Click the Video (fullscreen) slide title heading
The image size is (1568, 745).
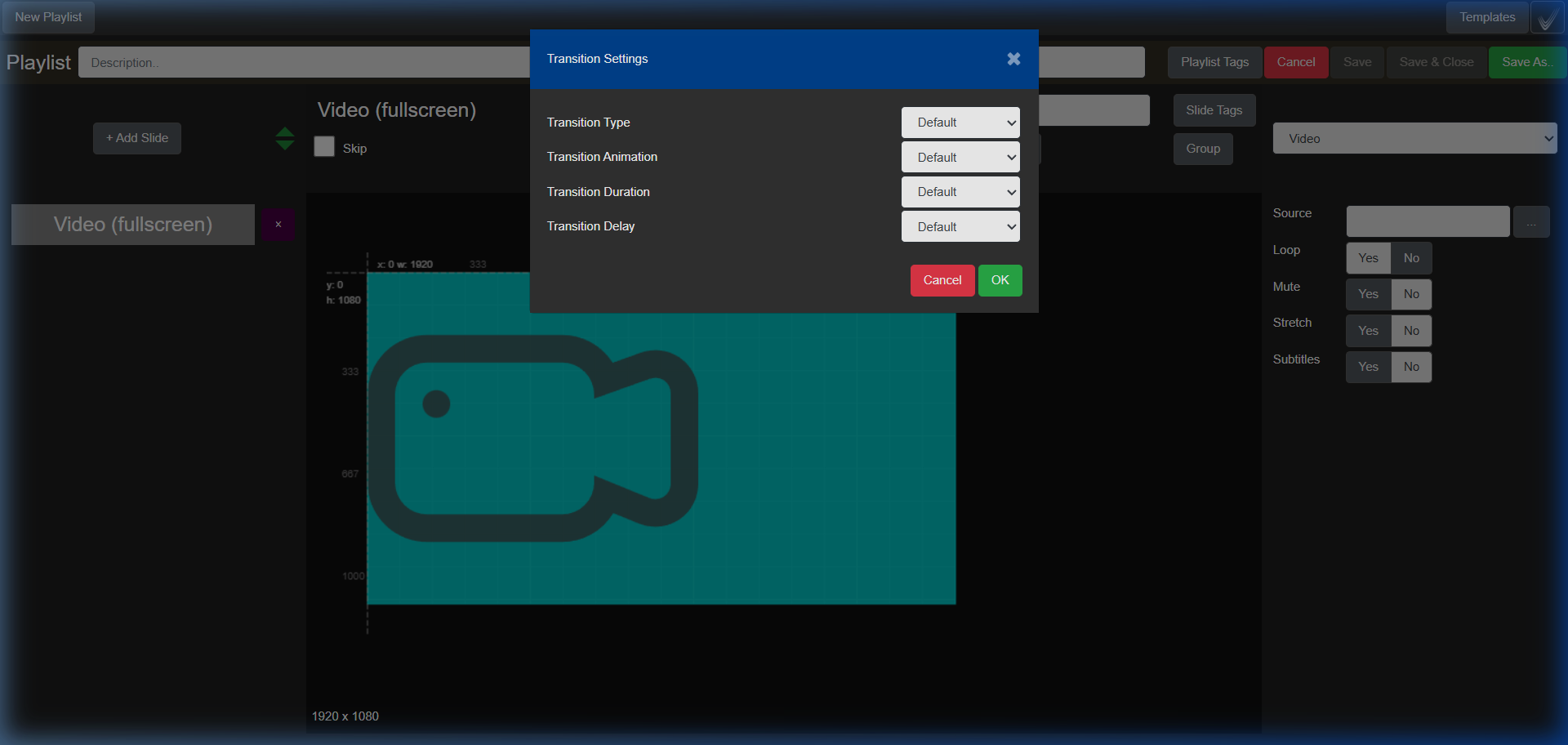pyautogui.click(x=397, y=109)
